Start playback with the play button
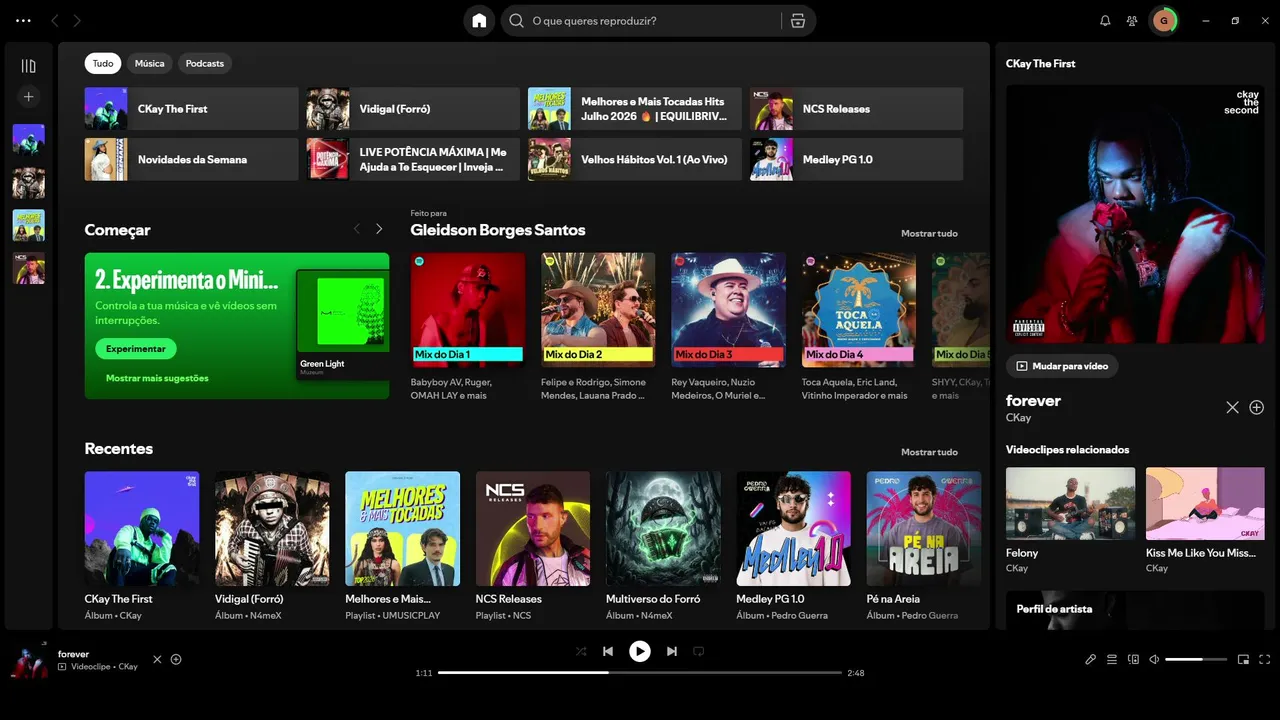This screenshot has height=720, width=1280. click(640, 651)
